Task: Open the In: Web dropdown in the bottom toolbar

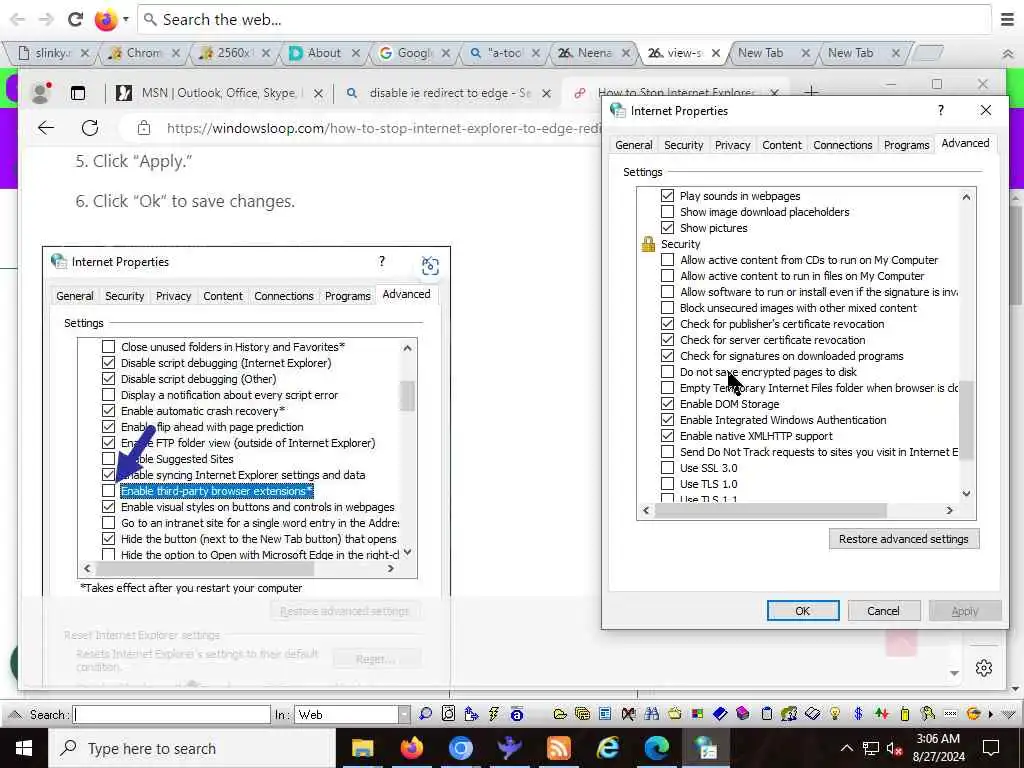Action: pyautogui.click(x=404, y=714)
